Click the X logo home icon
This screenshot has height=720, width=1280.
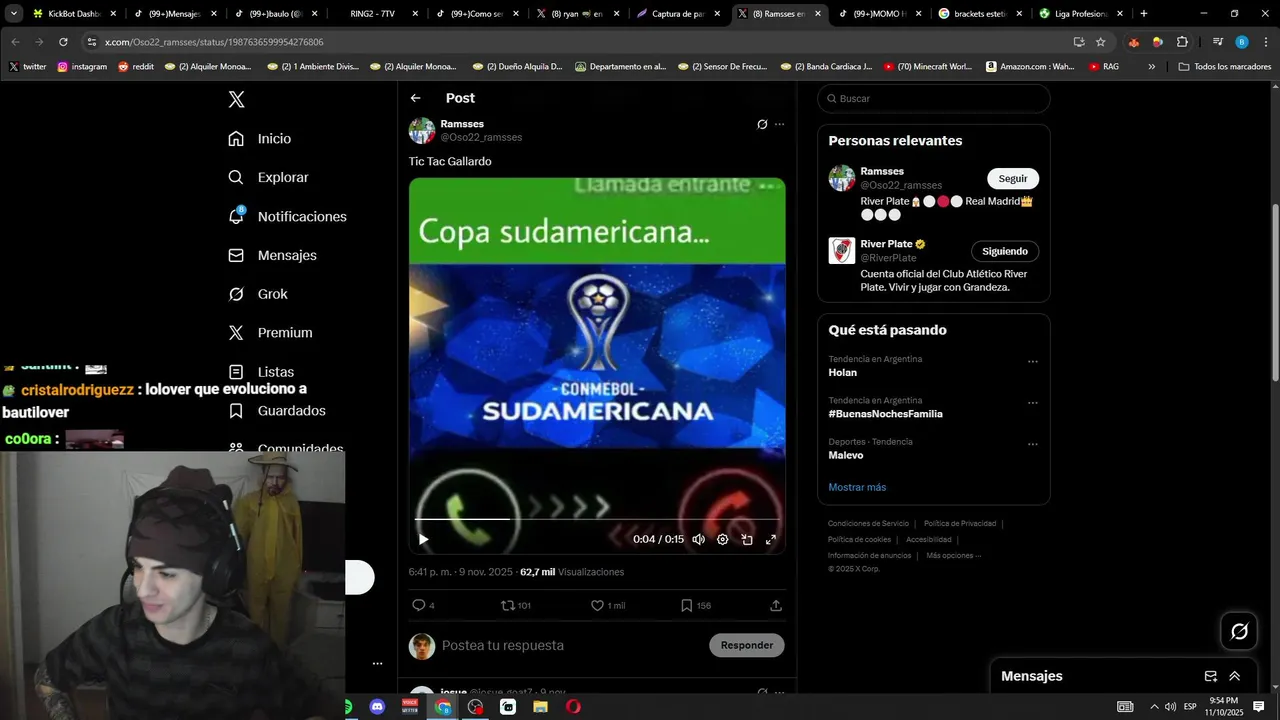[236, 99]
